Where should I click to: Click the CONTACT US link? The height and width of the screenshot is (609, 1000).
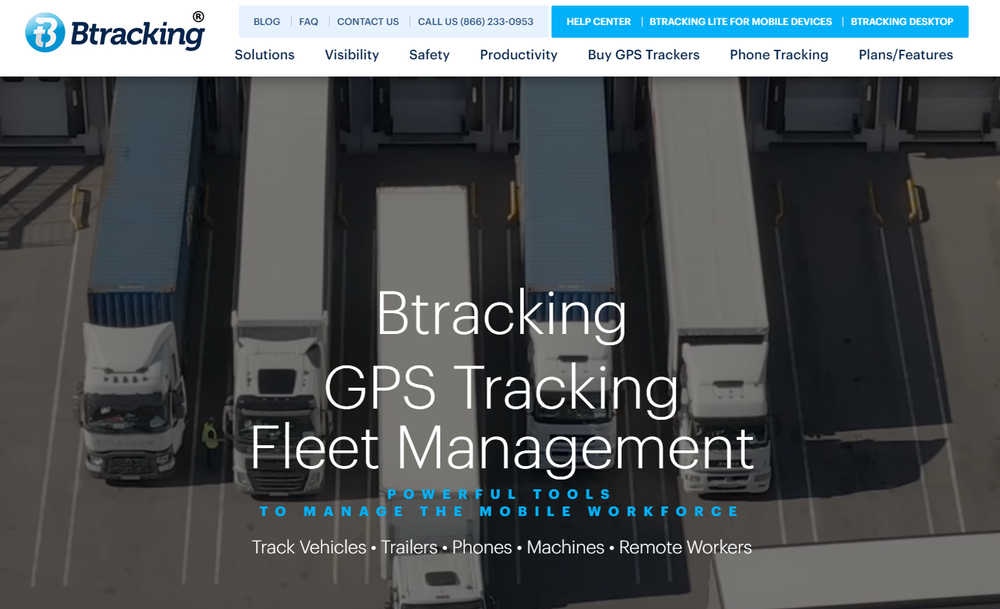pos(368,21)
